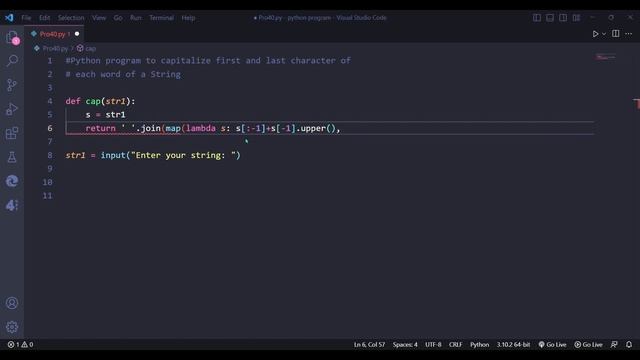Click the comment '#Python program to capitalize' line
Viewport: 640px width, 360px height.
coord(208,61)
